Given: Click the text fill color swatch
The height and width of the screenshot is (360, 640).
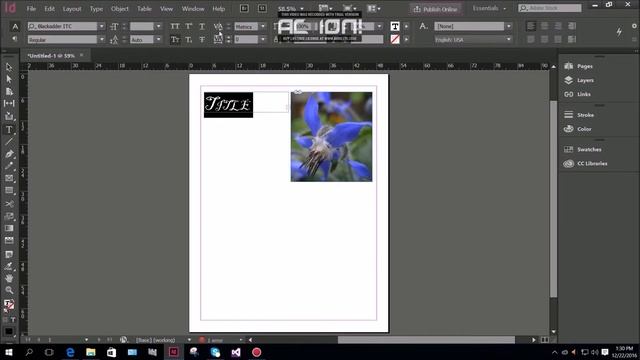Looking at the screenshot, I should coord(395,26).
